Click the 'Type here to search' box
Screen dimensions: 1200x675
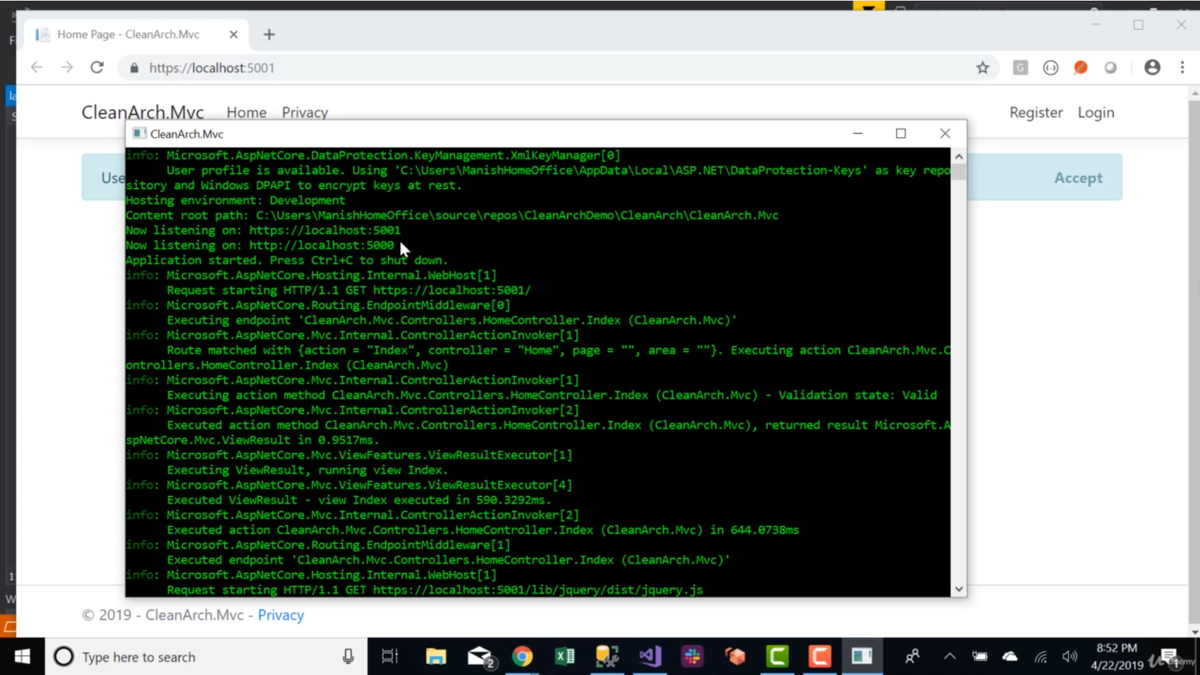pos(207,657)
